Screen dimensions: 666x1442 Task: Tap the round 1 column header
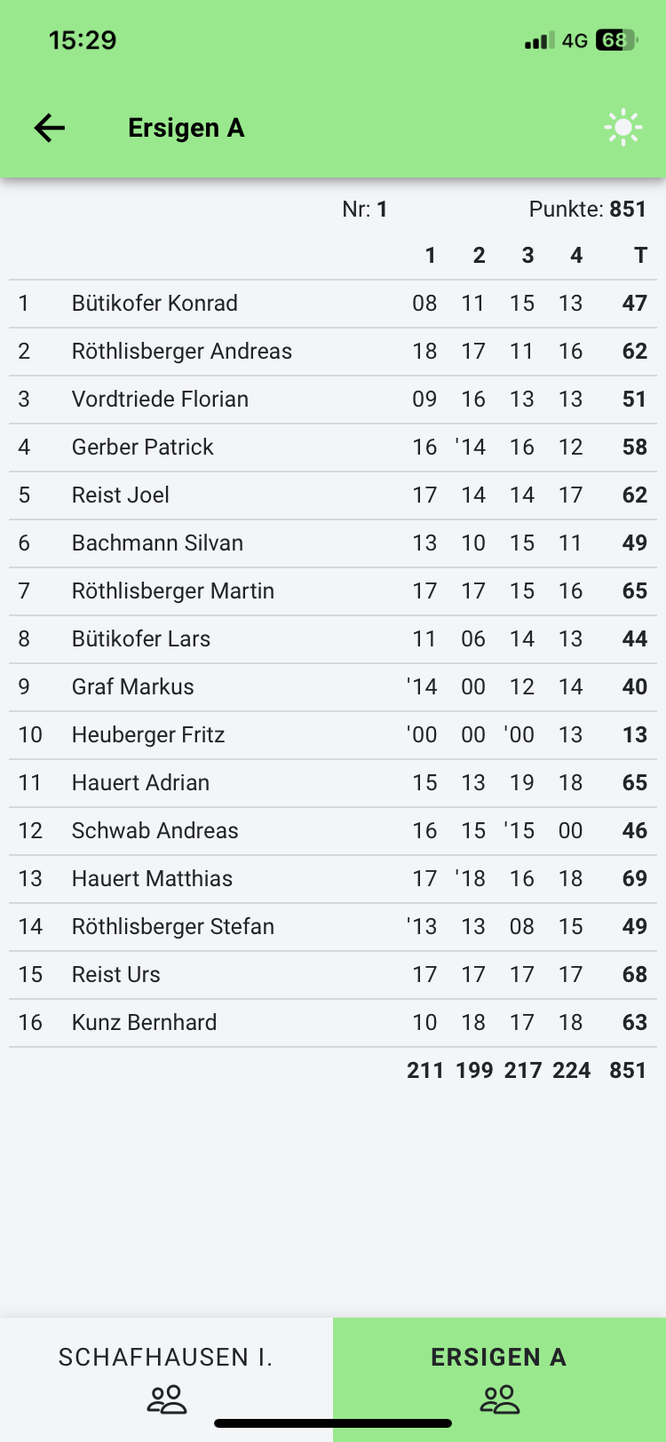(430, 256)
